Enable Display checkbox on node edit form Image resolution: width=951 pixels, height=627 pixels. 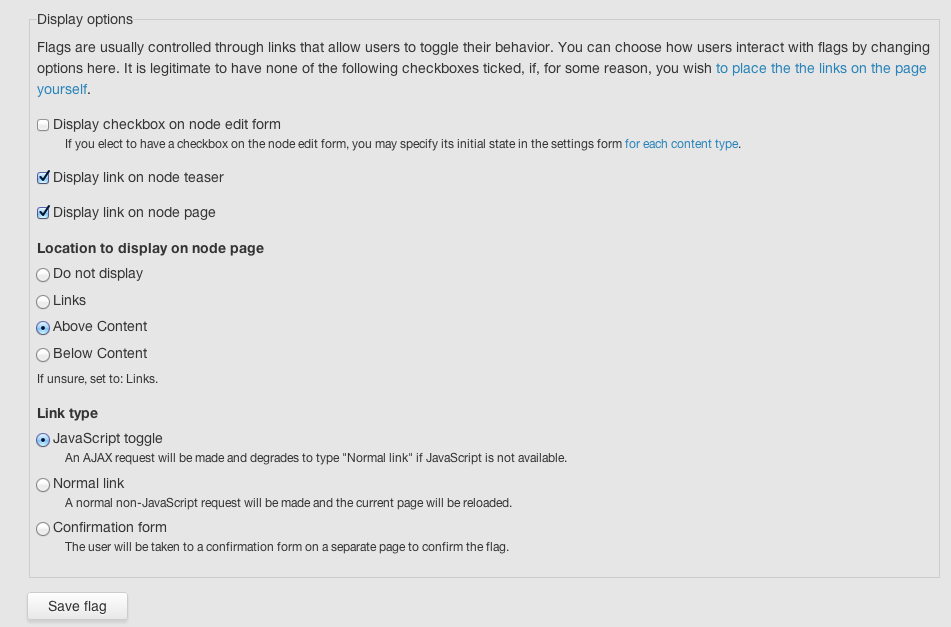click(43, 125)
